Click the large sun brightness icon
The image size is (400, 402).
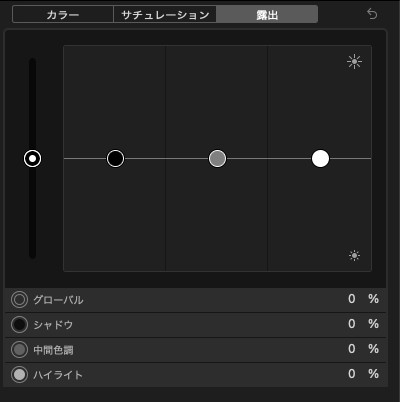tap(354, 62)
